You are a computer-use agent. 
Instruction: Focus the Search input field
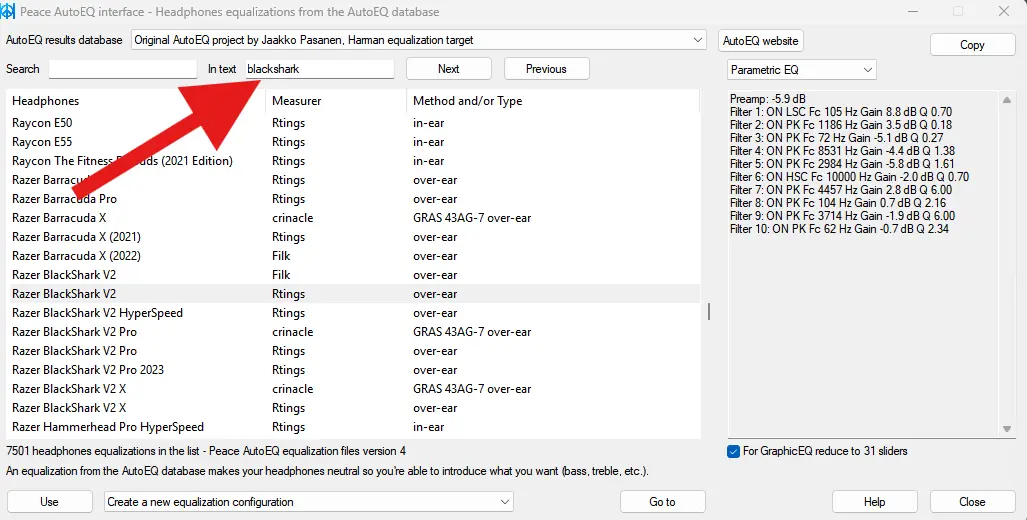[x=122, y=69]
